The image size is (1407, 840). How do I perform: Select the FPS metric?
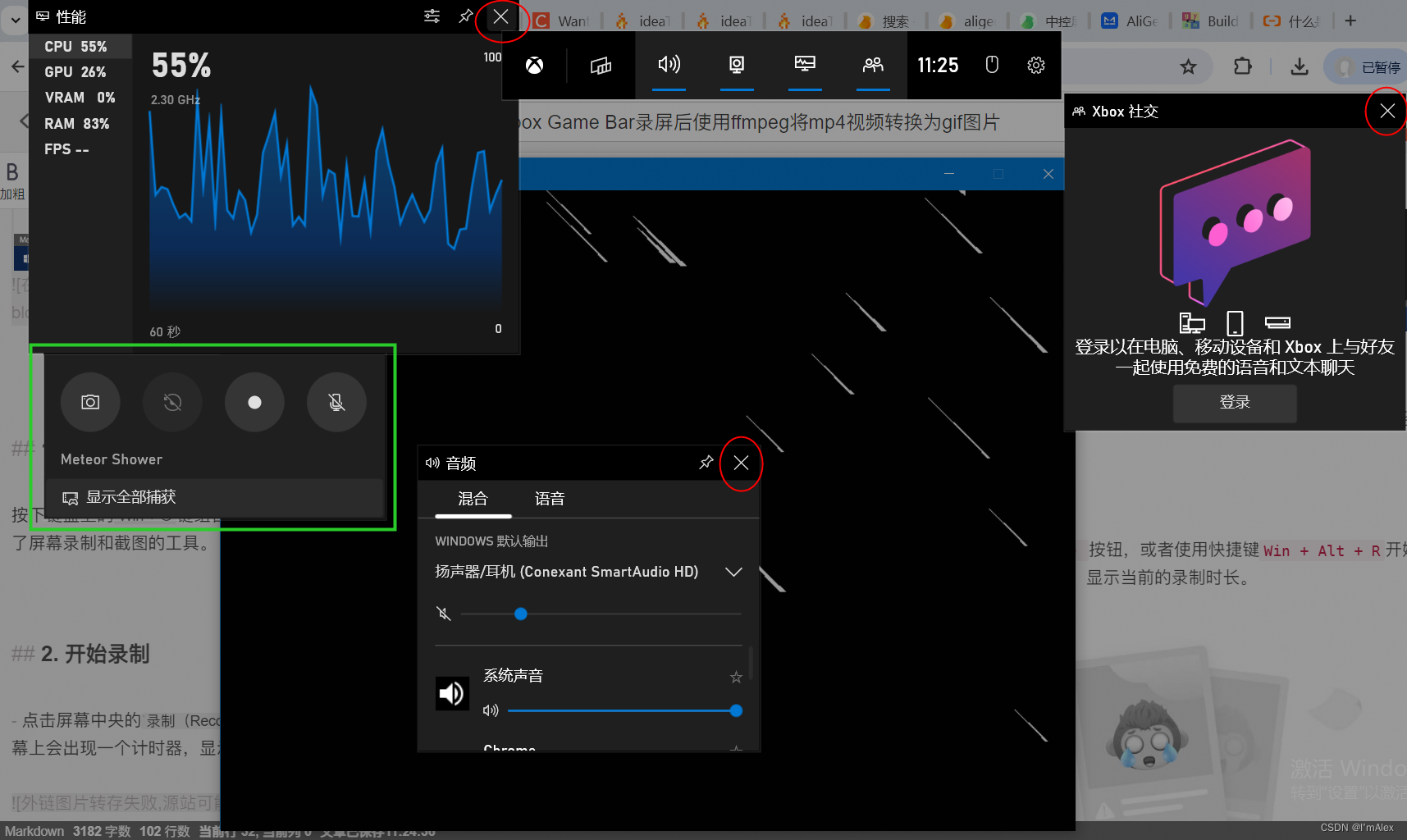tap(80, 149)
